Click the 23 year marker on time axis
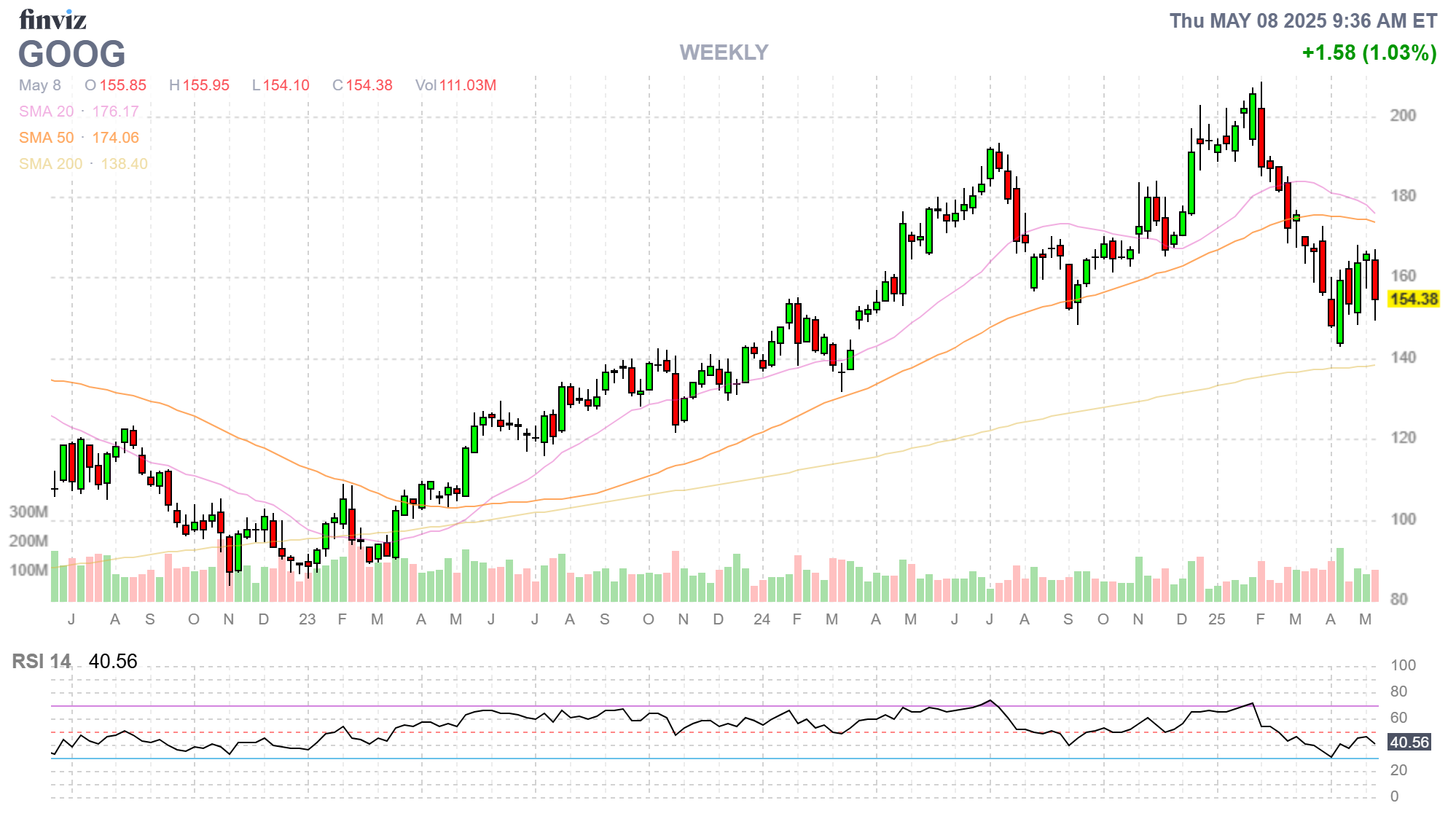 click(x=307, y=619)
